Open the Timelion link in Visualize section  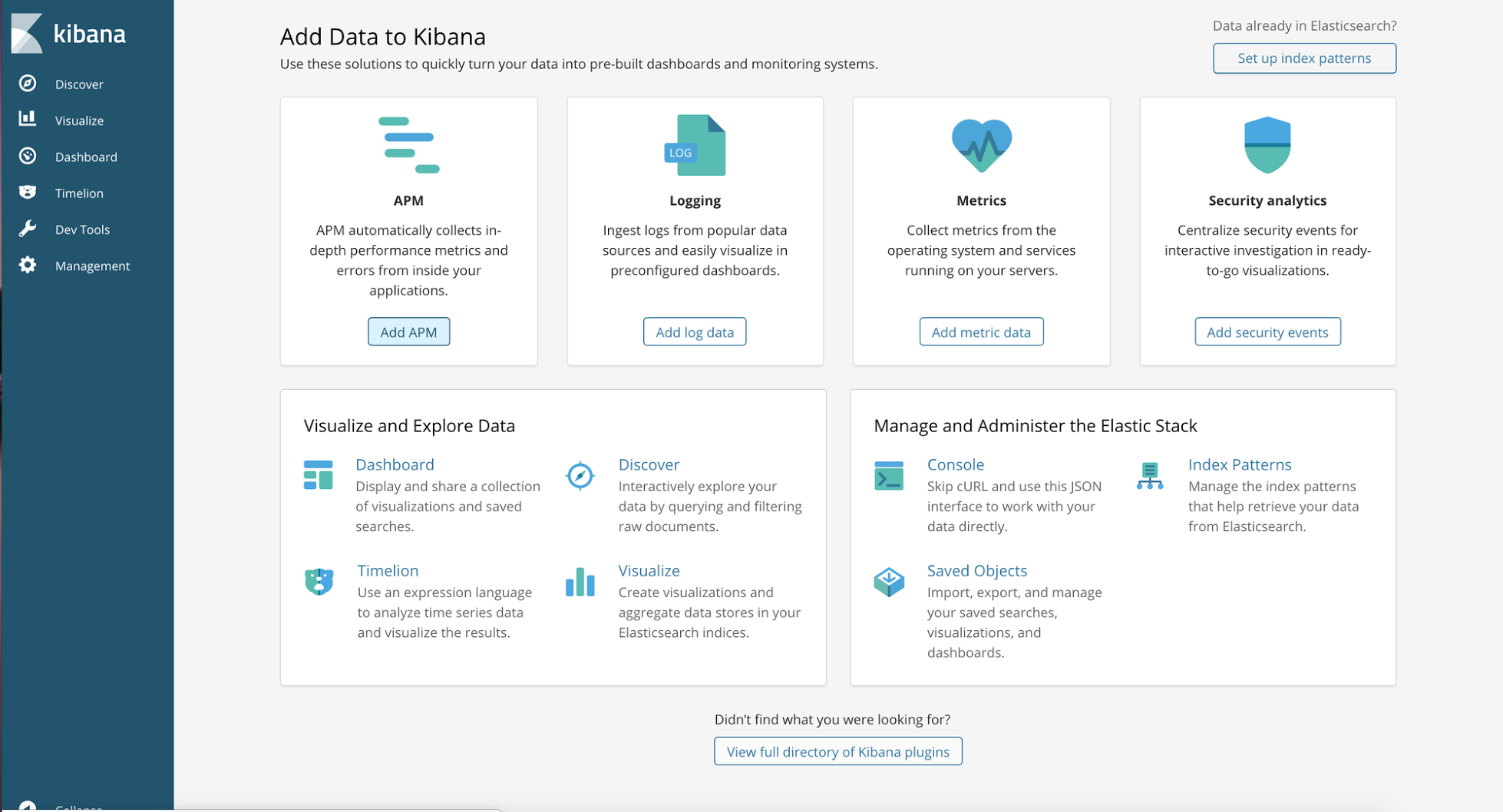(388, 570)
